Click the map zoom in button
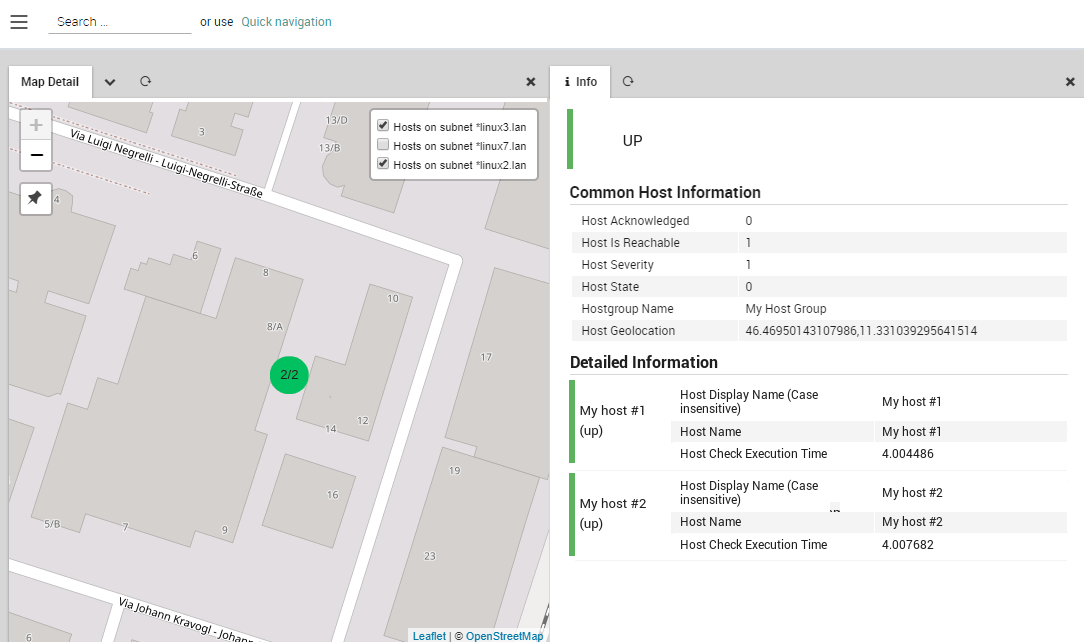The height and width of the screenshot is (642, 1084). pos(36,125)
